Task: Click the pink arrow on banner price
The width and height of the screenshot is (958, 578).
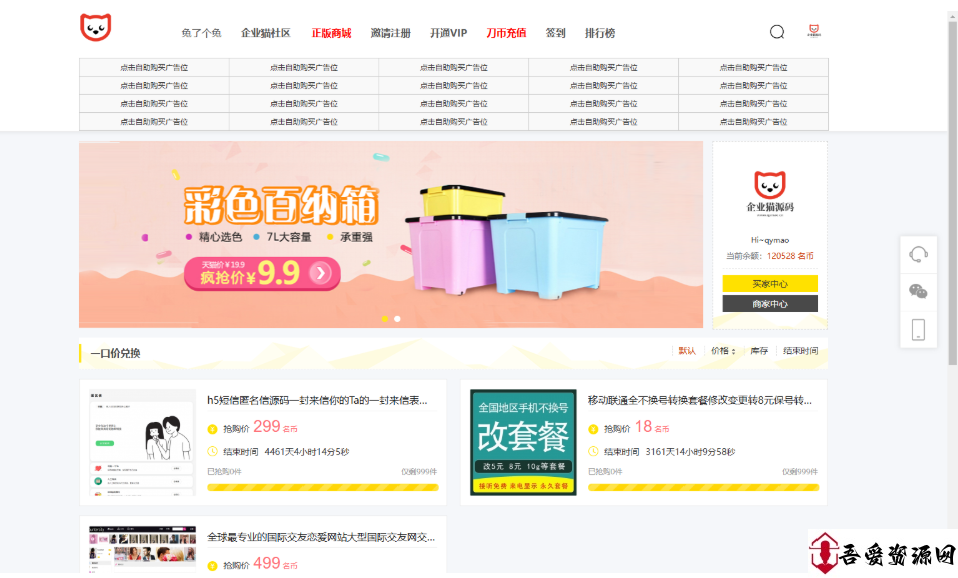Action: (x=320, y=273)
